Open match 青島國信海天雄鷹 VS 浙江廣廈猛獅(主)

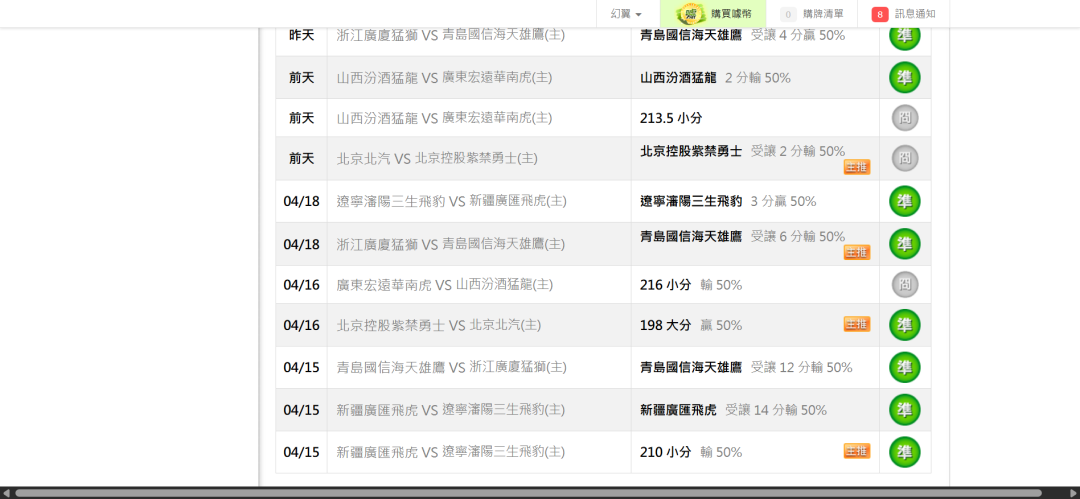coord(452,367)
